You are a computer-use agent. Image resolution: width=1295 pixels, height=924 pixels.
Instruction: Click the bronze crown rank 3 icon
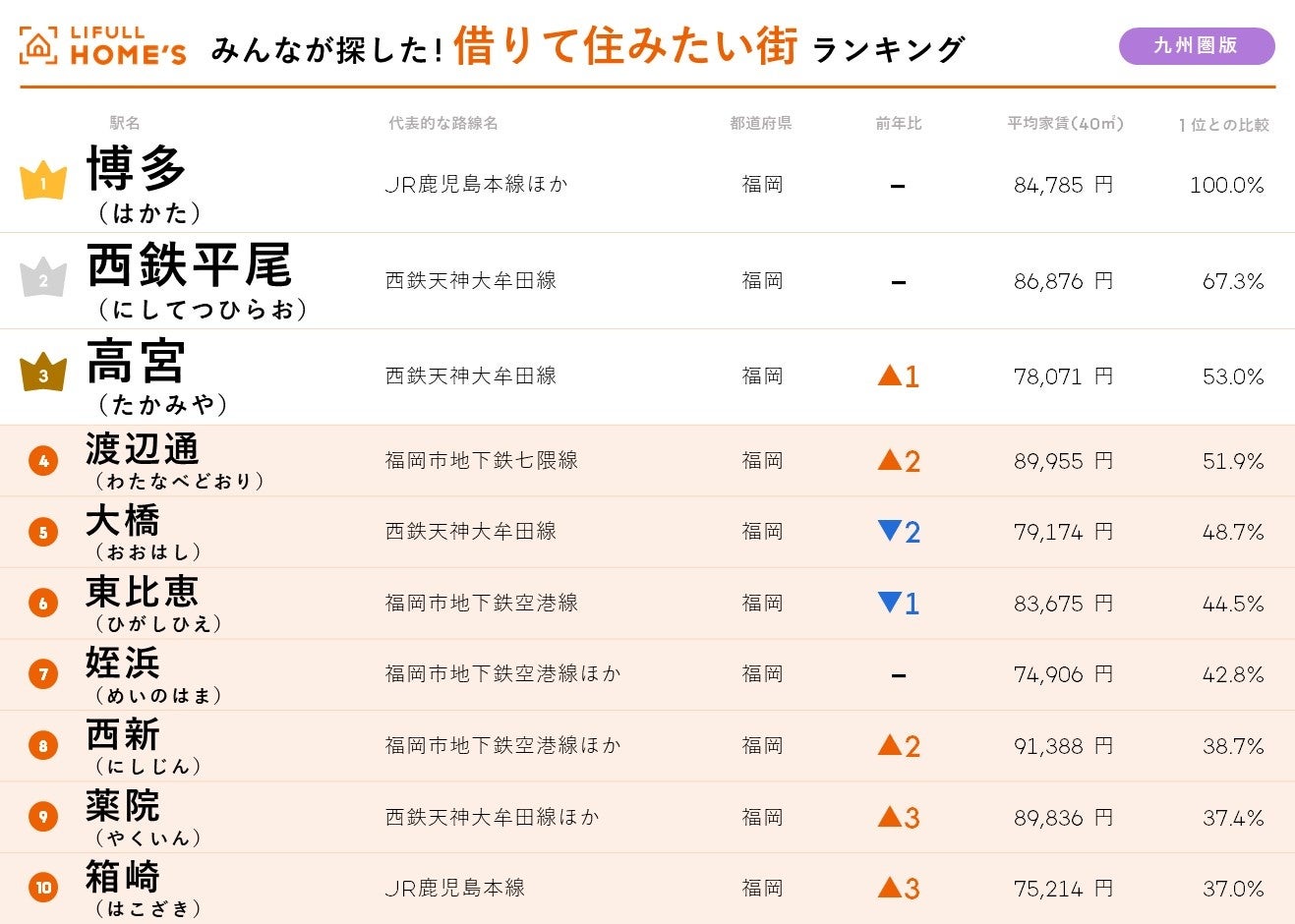click(x=43, y=374)
